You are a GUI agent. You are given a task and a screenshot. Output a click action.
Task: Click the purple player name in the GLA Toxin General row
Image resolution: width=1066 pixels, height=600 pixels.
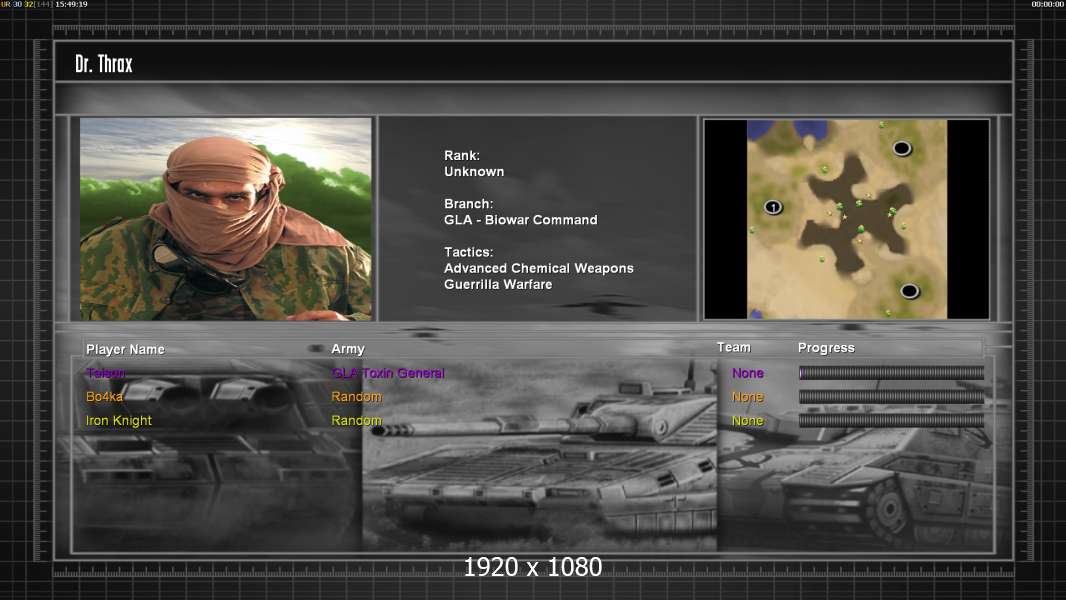point(105,373)
